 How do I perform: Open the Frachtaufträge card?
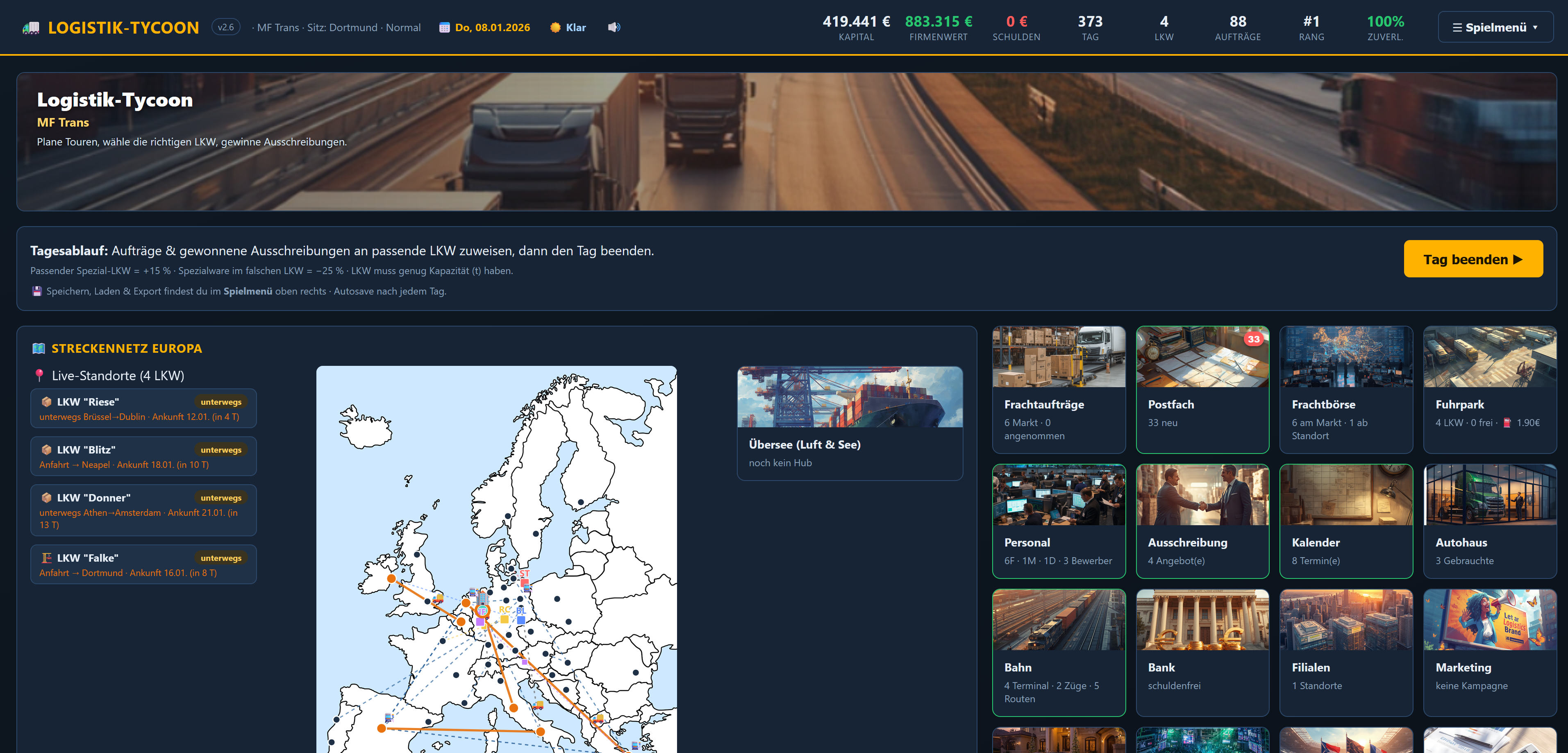click(1059, 389)
